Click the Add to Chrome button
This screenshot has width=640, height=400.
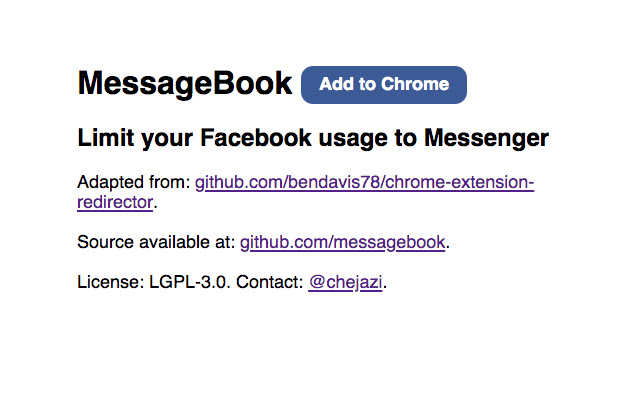(384, 84)
